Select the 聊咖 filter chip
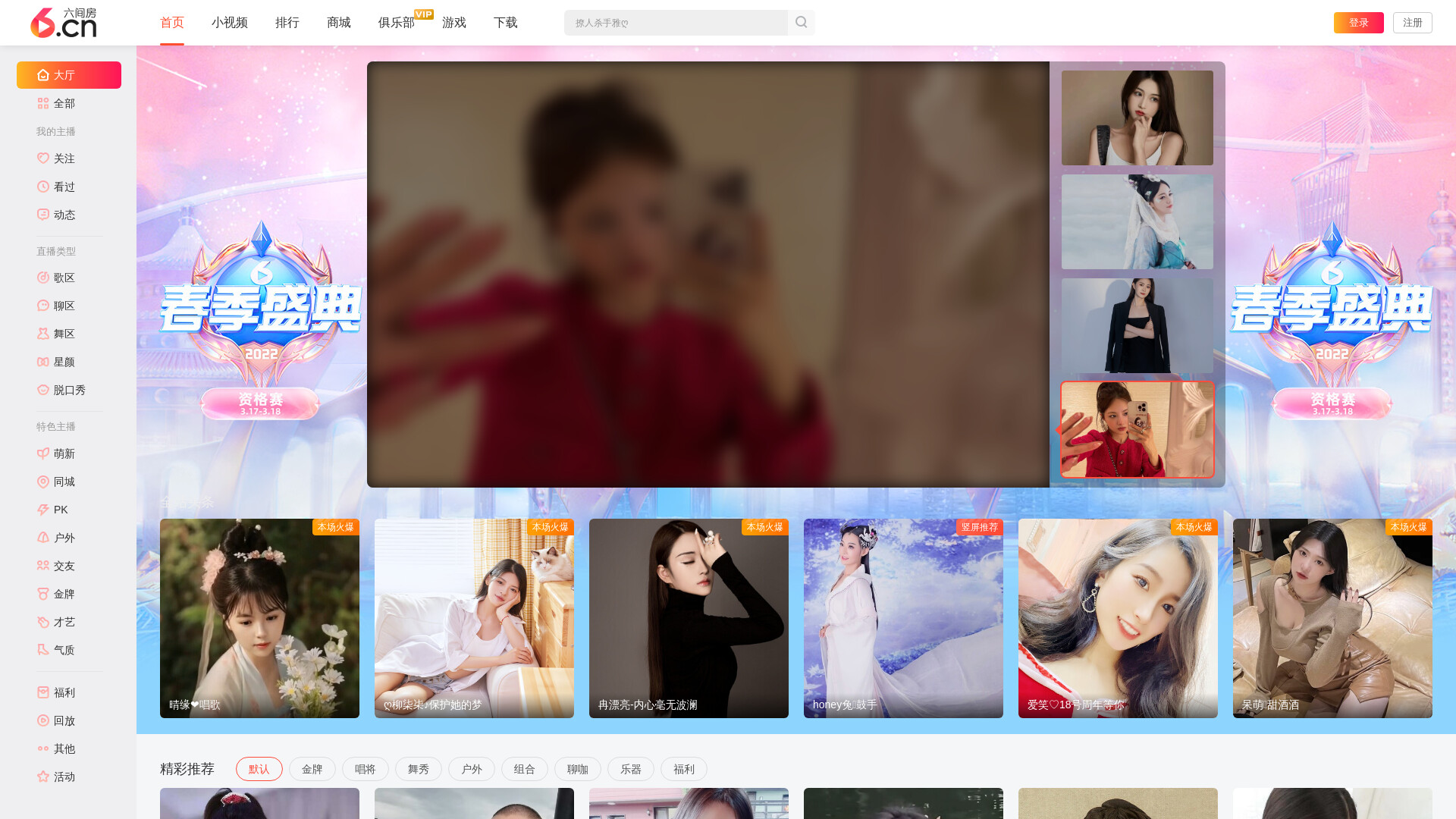This screenshot has height=819, width=1456. pyautogui.click(x=578, y=769)
